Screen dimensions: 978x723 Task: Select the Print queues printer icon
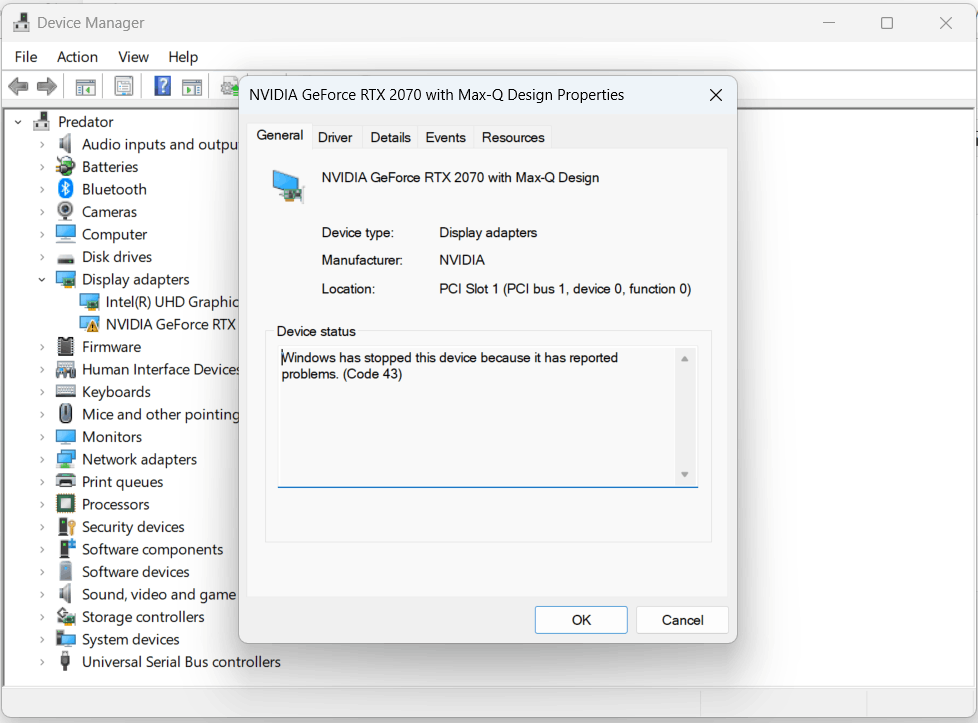point(65,481)
